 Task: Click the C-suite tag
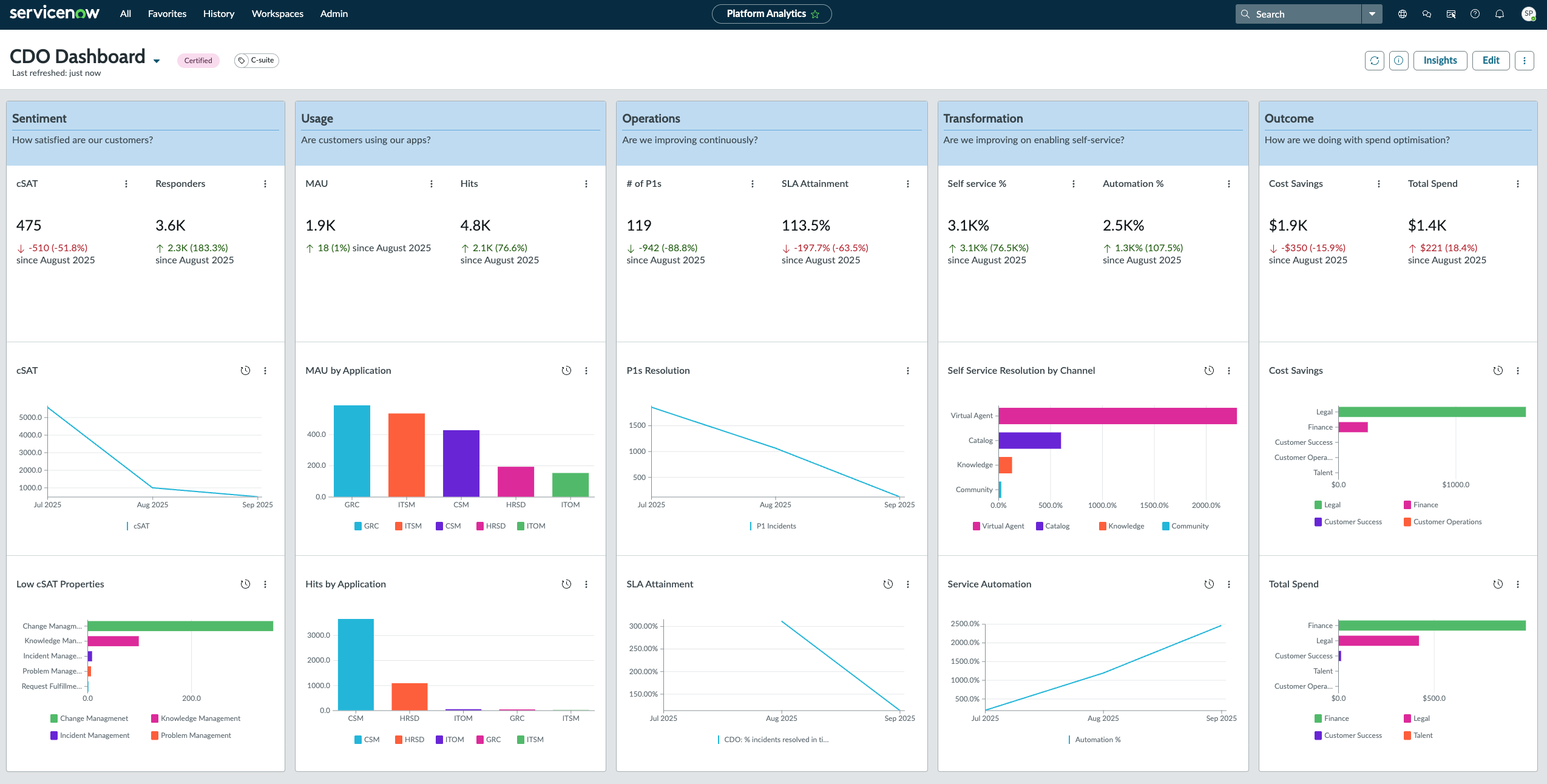257,61
